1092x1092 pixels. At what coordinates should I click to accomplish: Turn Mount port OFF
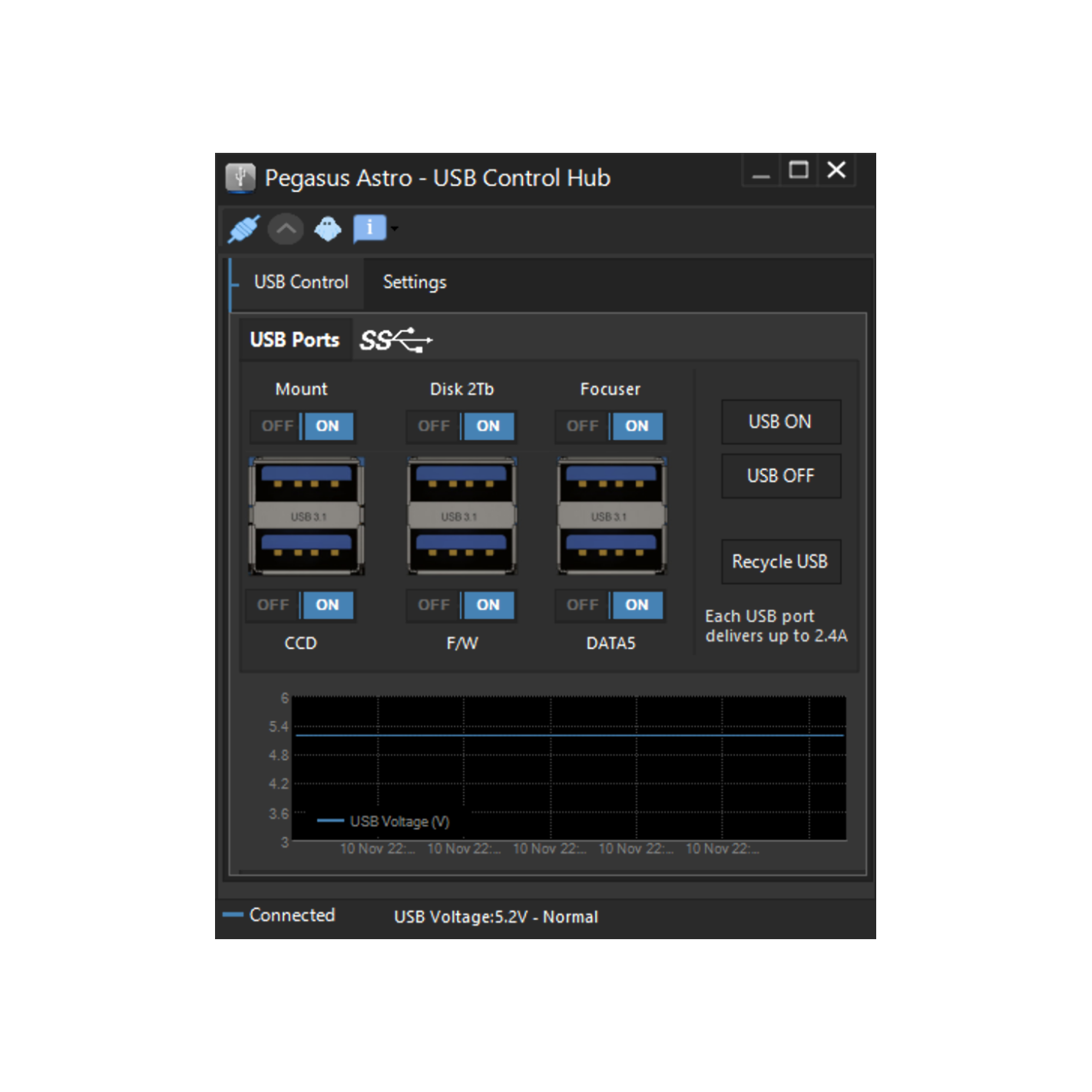(276, 426)
